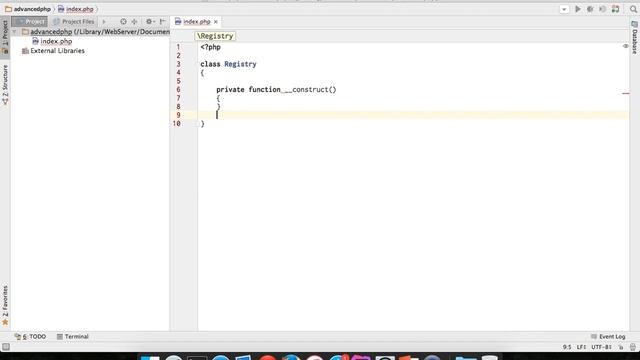The image size is (640, 360).
Task: Click the Registry class name in the code
Action: 240,64
